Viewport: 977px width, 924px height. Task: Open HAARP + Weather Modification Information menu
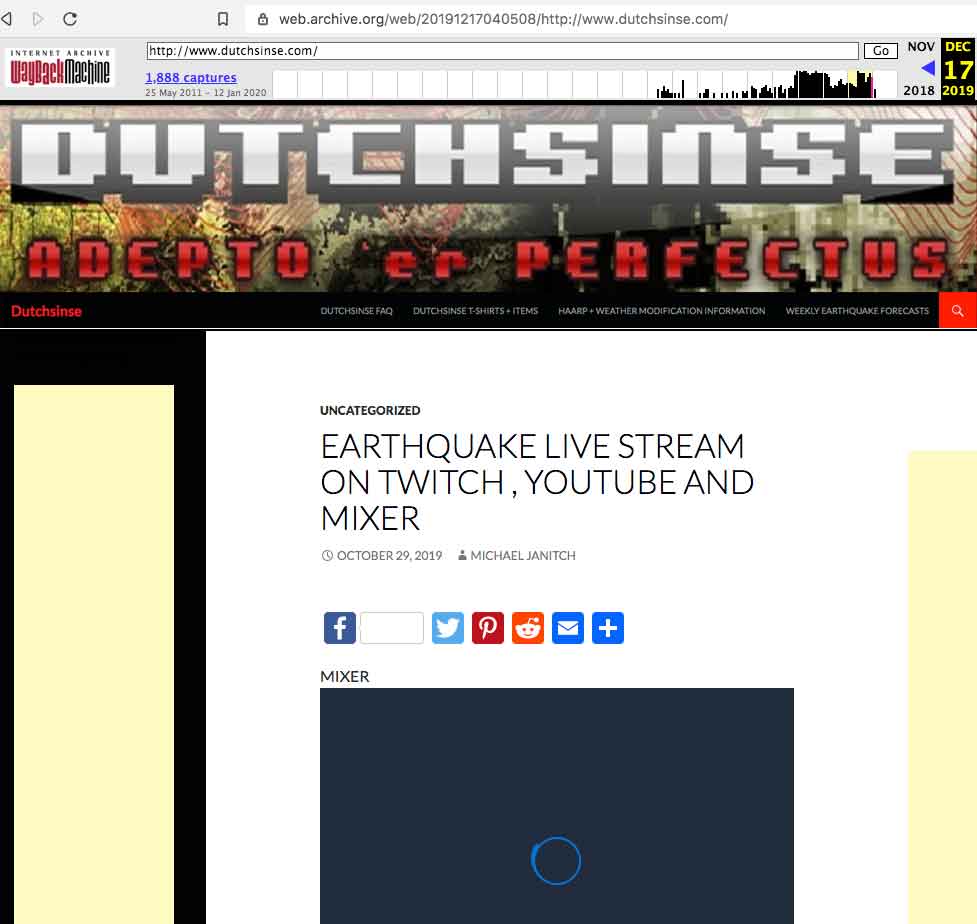(x=662, y=311)
